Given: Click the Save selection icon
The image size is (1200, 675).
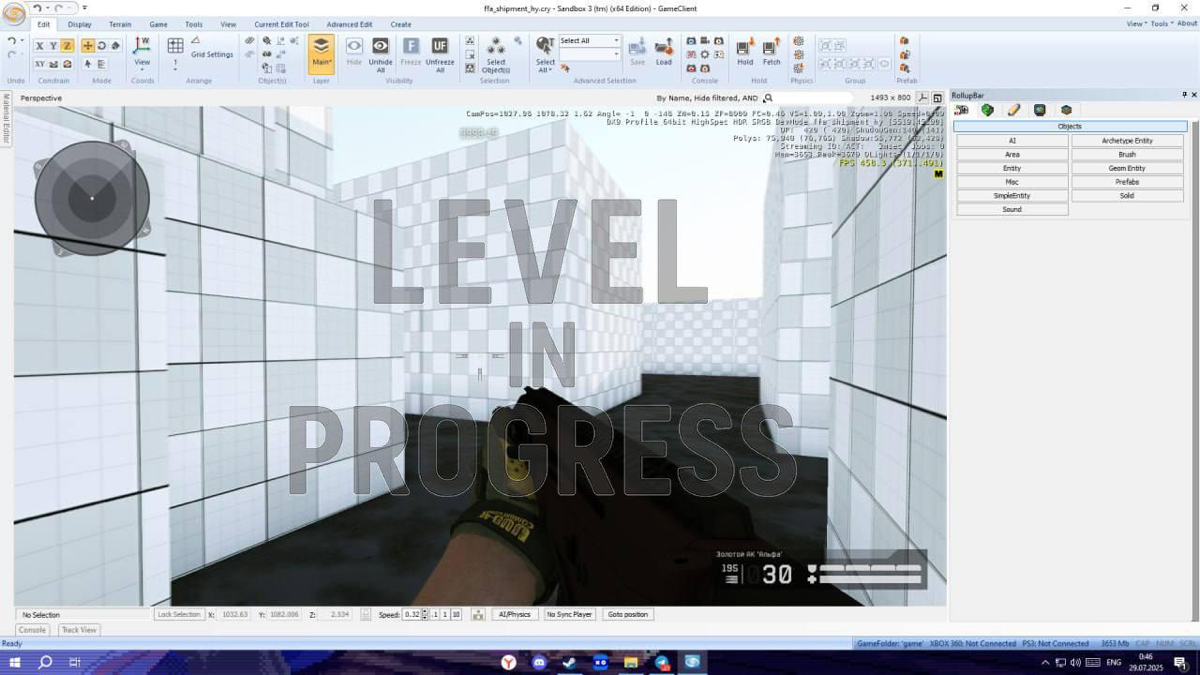Looking at the screenshot, I should tap(637, 47).
